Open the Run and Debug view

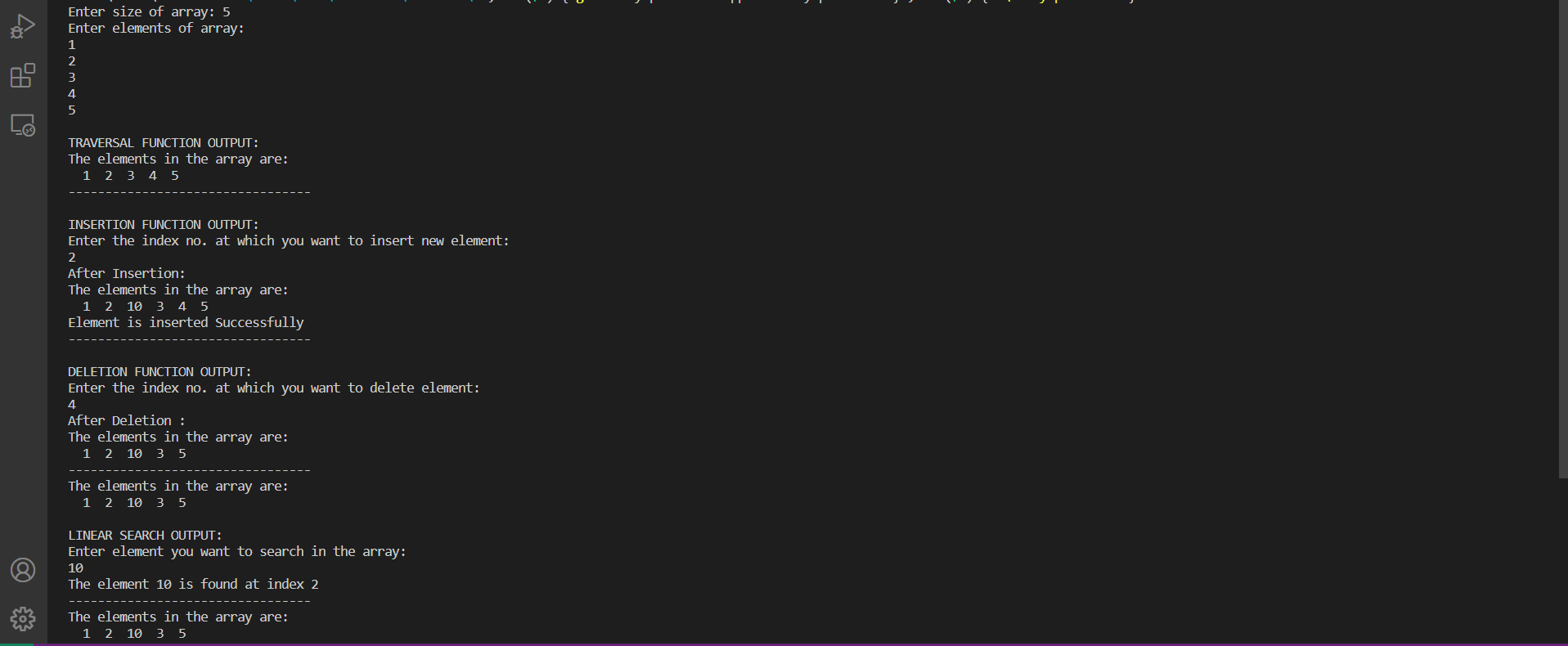click(x=23, y=27)
